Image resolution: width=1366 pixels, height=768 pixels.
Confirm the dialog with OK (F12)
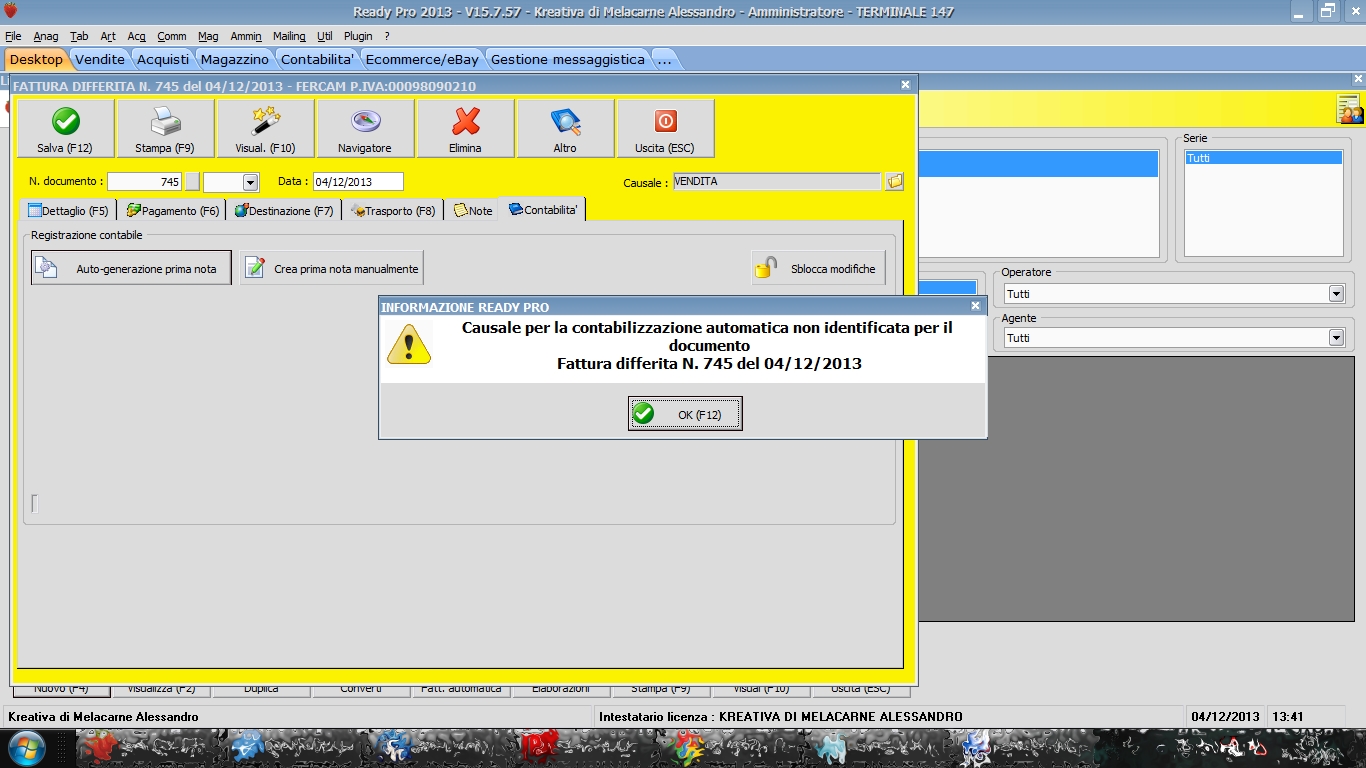click(x=685, y=414)
